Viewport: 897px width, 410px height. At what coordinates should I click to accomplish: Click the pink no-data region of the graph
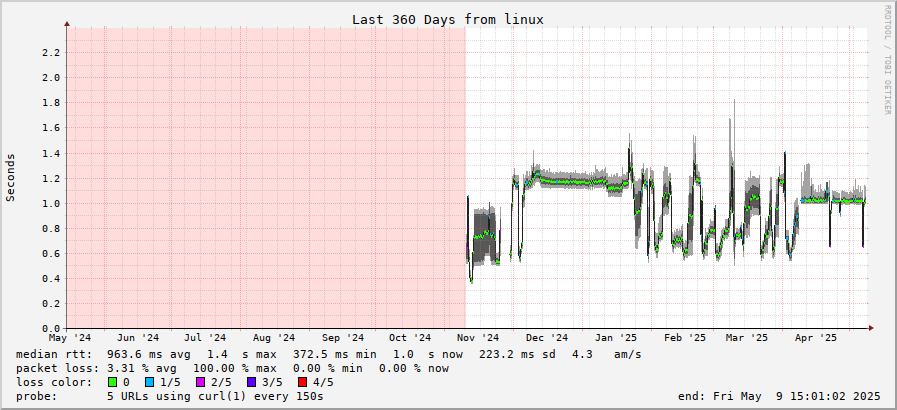pos(266,177)
